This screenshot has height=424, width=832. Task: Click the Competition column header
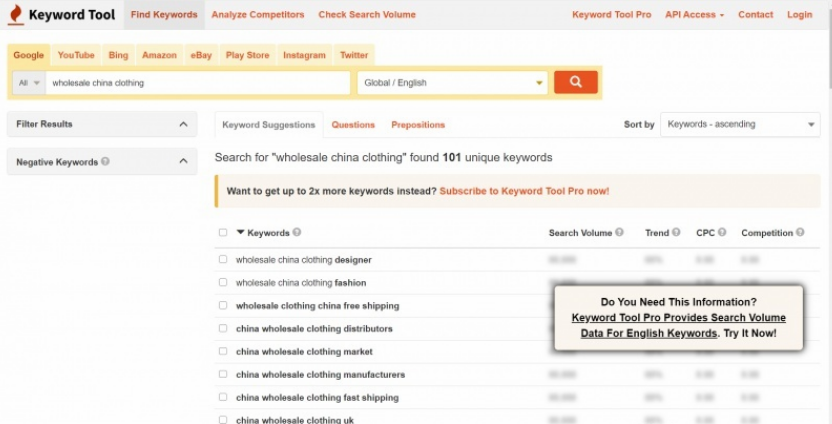(x=767, y=232)
